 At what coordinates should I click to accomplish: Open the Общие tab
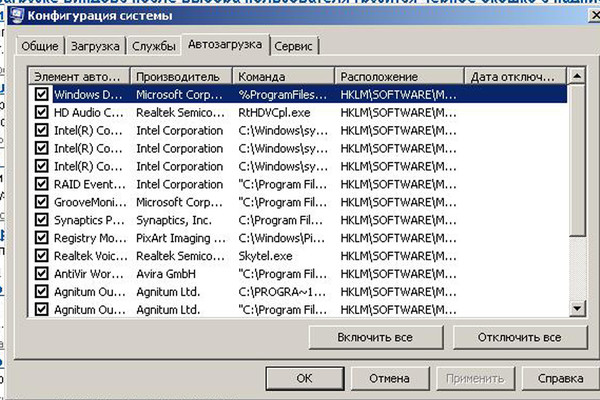40,46
